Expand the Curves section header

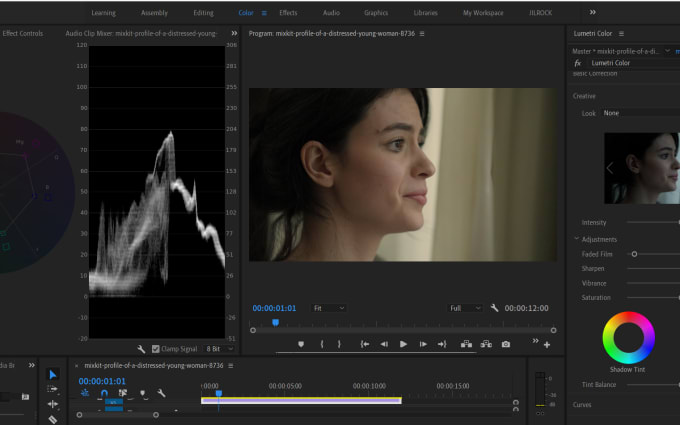(x=582, y=405)
